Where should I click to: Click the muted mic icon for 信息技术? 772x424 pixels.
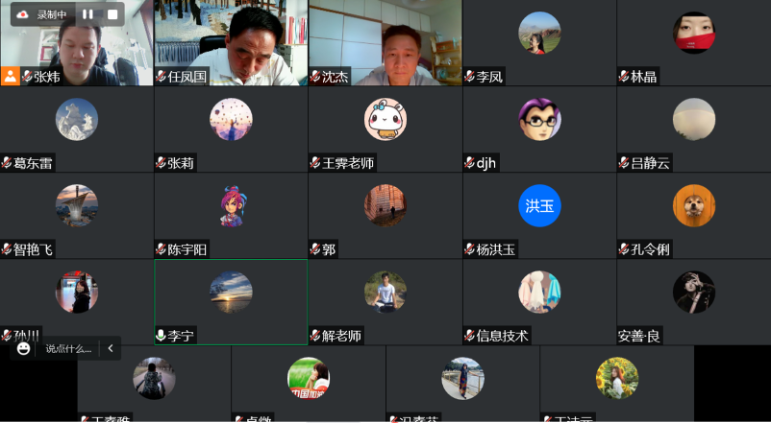pos(469,336)
